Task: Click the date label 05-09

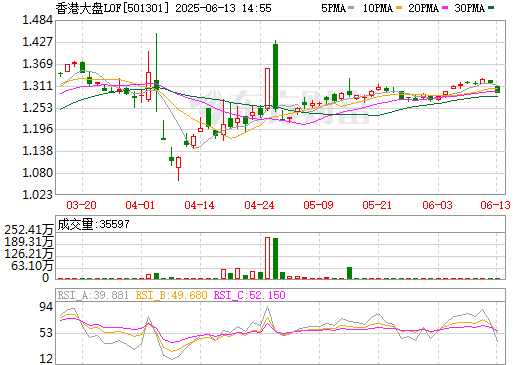Action: (x=318, y=205)
